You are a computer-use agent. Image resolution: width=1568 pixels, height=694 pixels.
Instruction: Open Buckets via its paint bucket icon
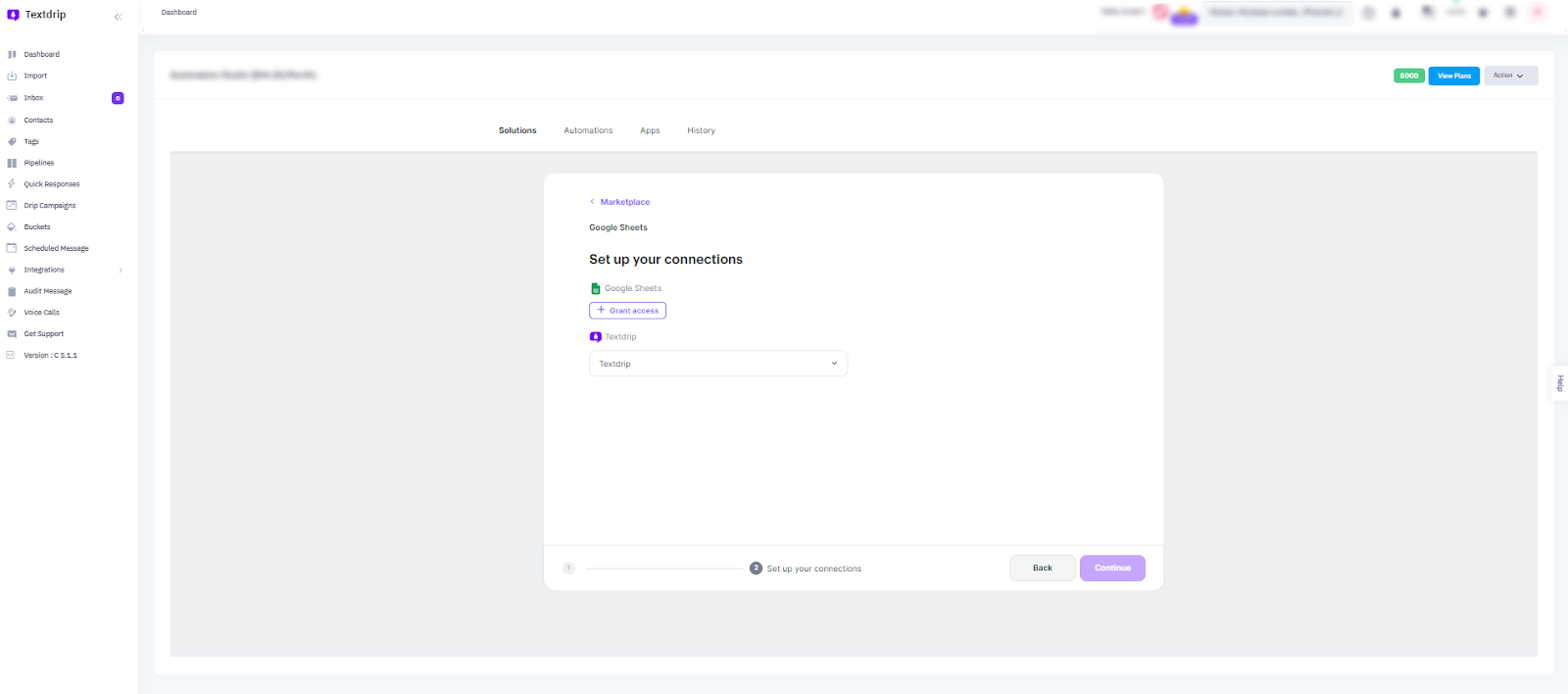[12, 226]
